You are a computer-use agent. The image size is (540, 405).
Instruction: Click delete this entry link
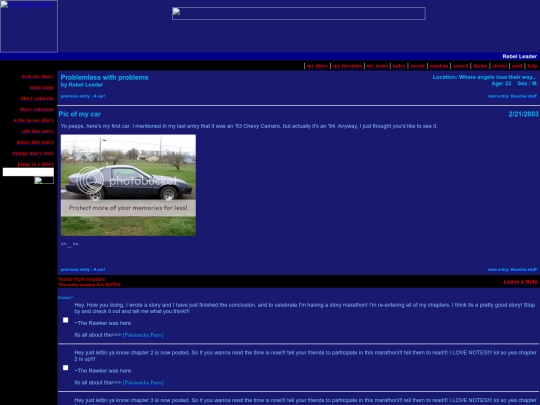(35, 143)
